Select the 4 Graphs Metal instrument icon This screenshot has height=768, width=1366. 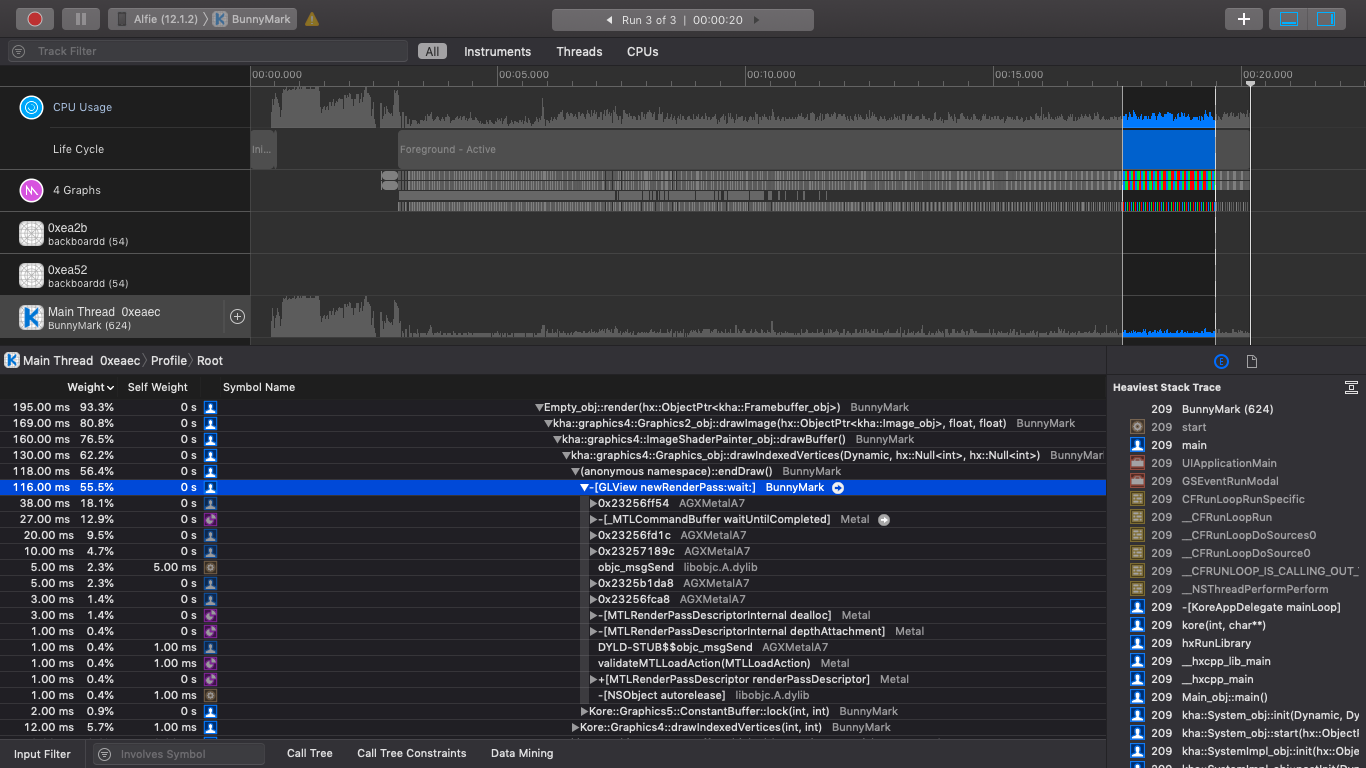click(32, 190)
